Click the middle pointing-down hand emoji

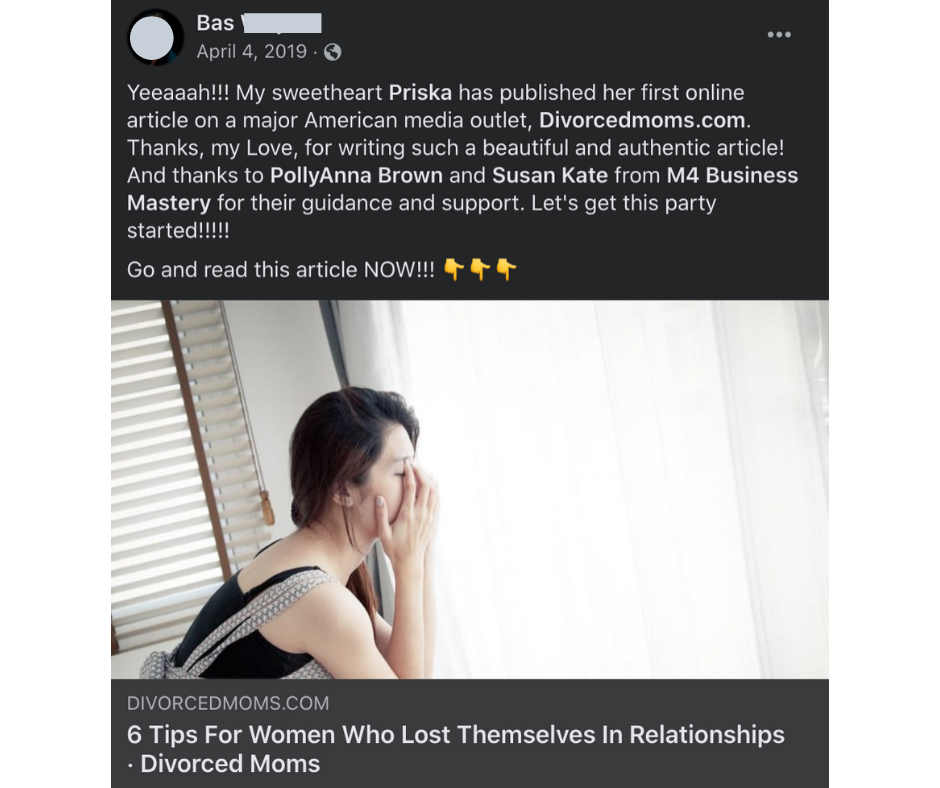[x=480, y=269]
